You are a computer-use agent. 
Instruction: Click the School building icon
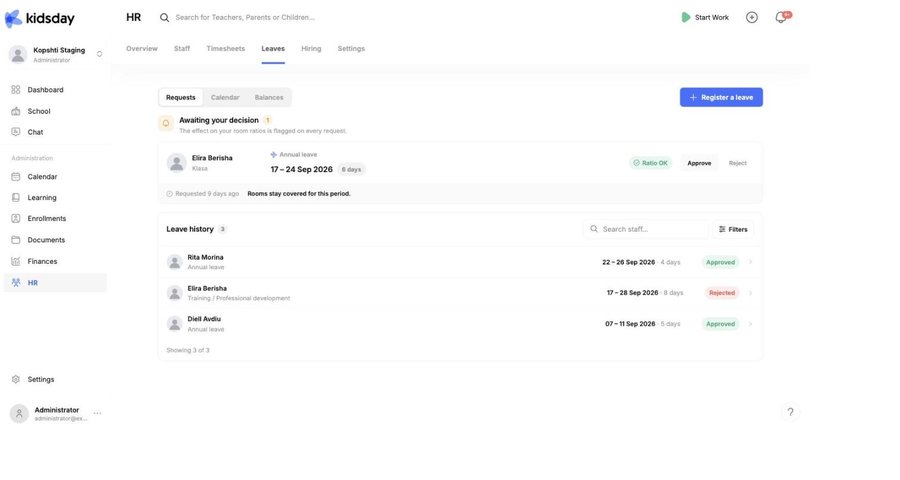point(15,111)
